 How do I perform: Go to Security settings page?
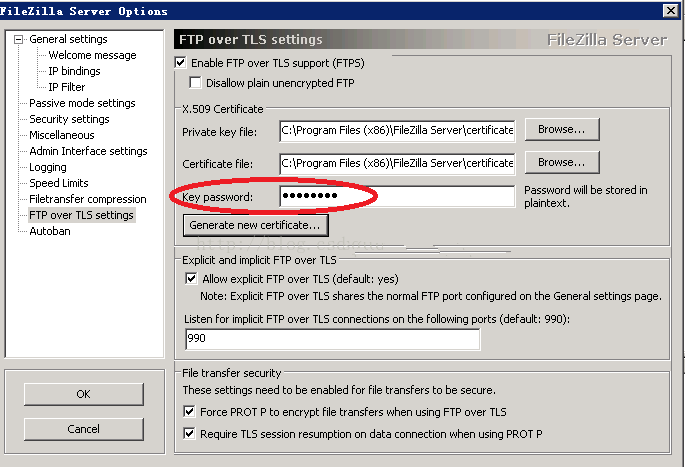coord(69,119)
